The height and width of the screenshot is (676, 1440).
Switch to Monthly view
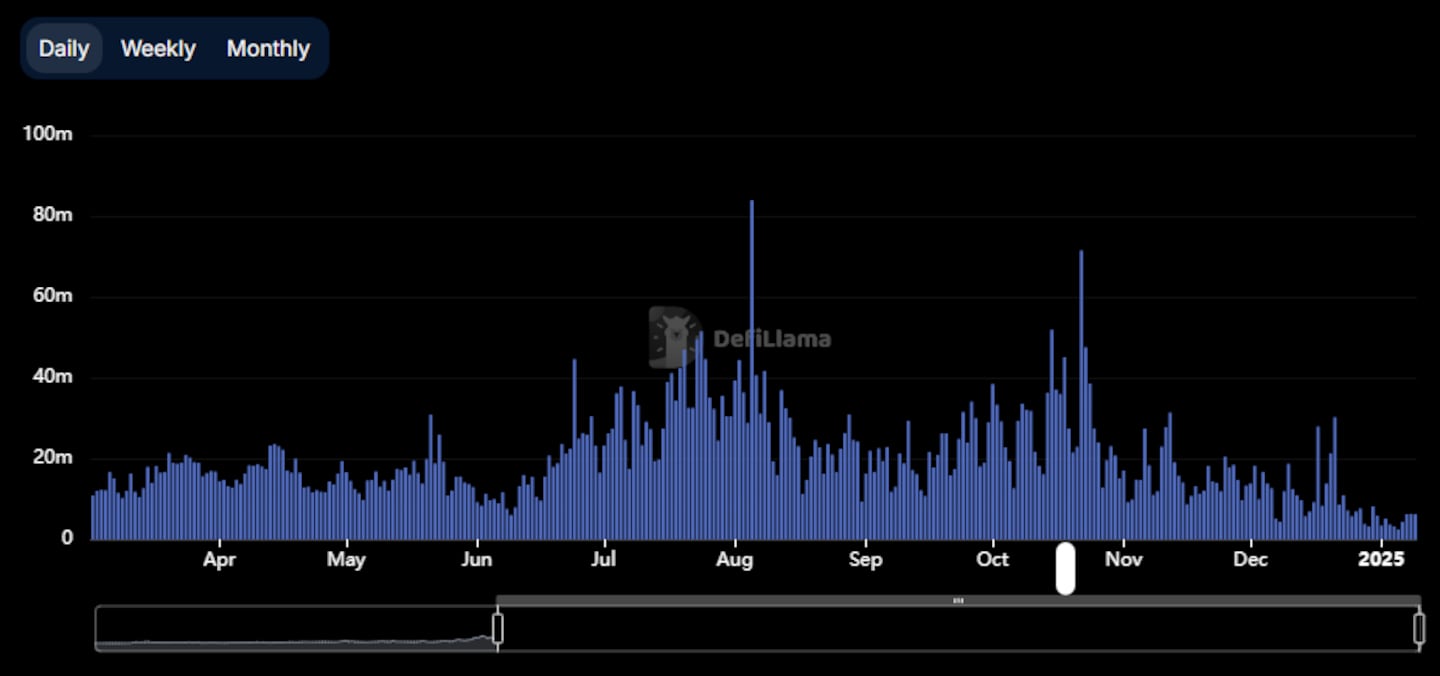(268, 48)
